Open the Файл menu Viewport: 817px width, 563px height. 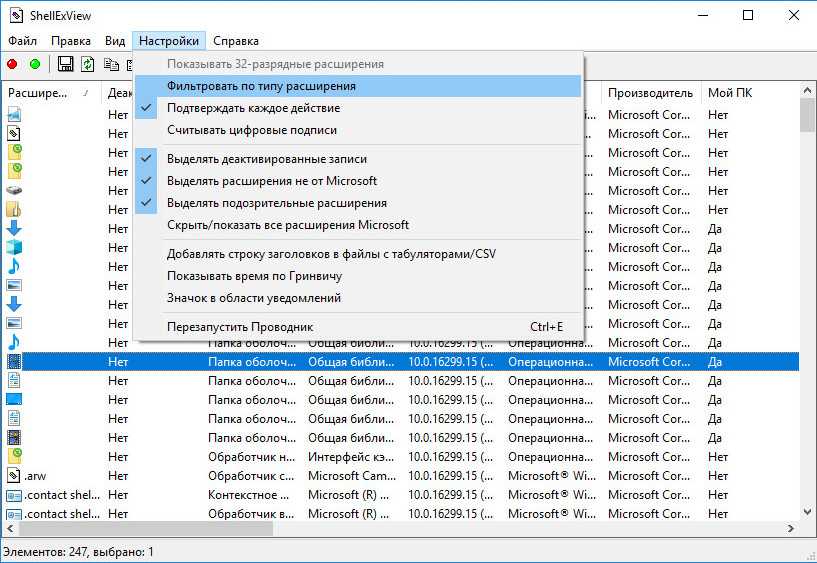coord(22,41)
